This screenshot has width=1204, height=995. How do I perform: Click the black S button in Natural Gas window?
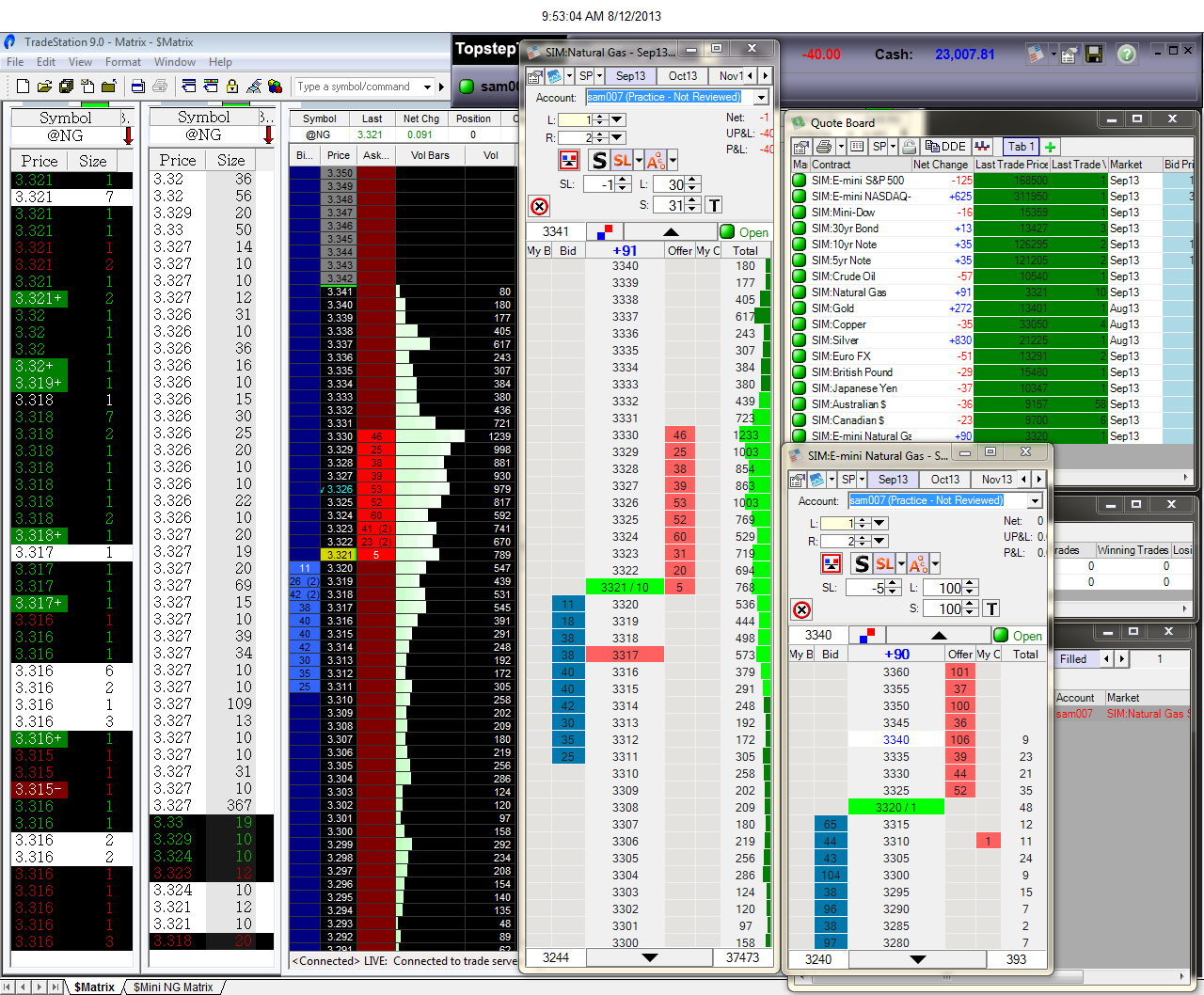coord(599,160)
